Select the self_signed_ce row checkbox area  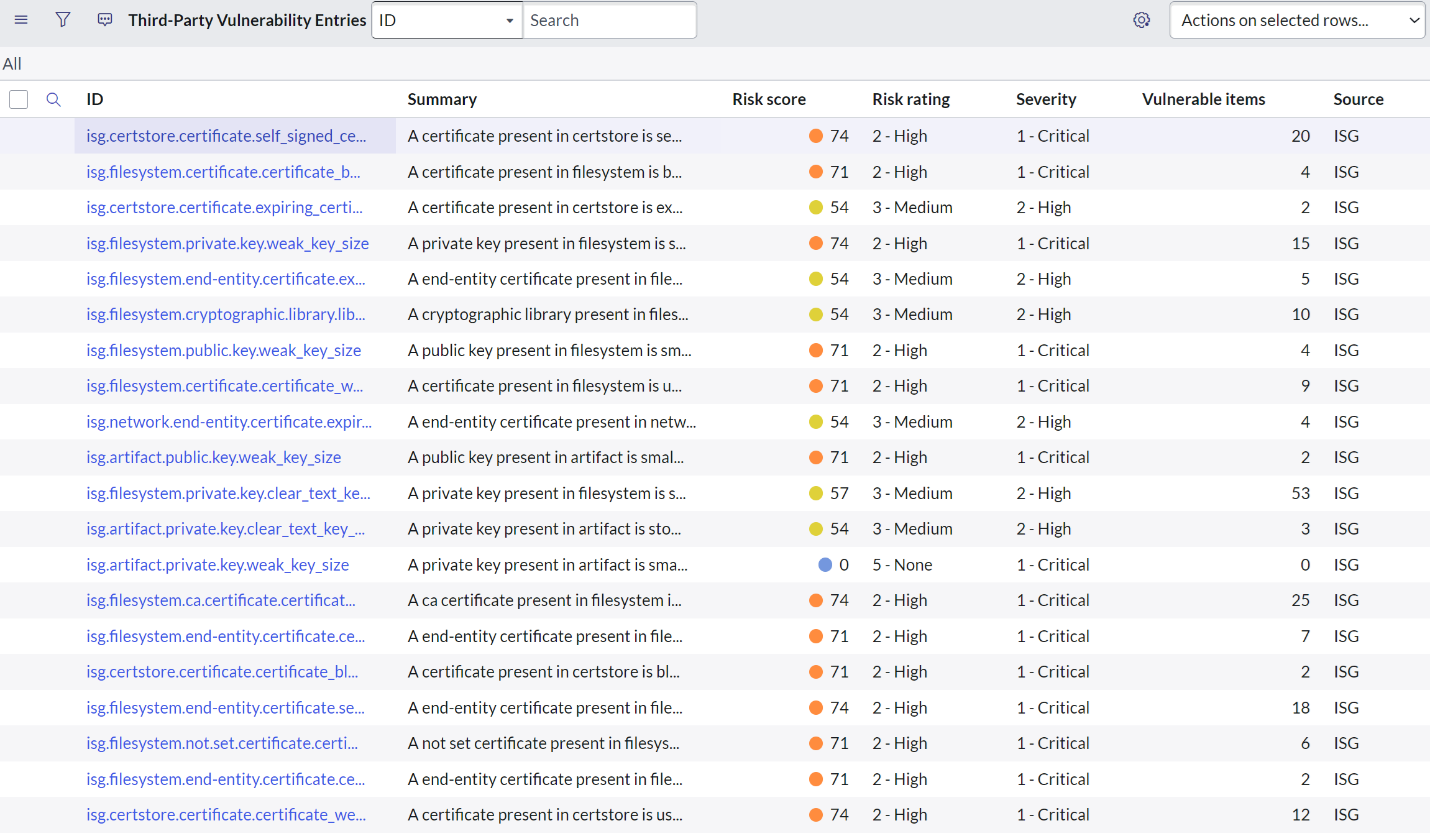click(x=16, y=136)
